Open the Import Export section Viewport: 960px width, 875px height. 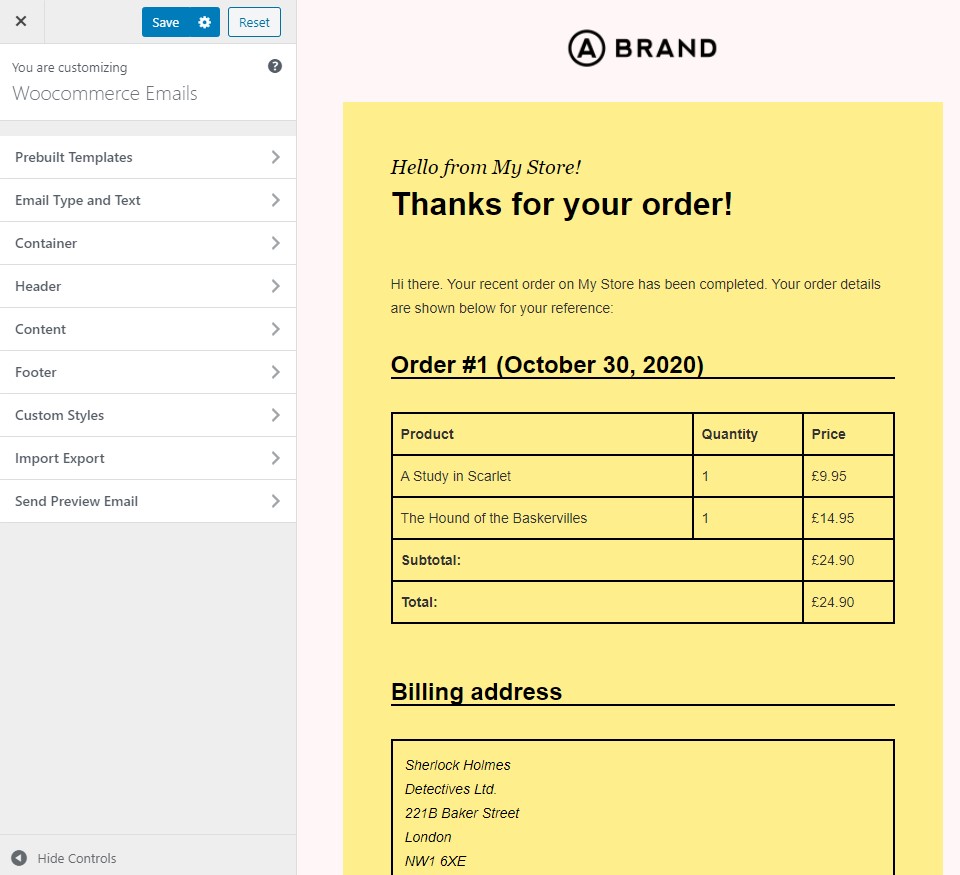(x=60, y=458)
